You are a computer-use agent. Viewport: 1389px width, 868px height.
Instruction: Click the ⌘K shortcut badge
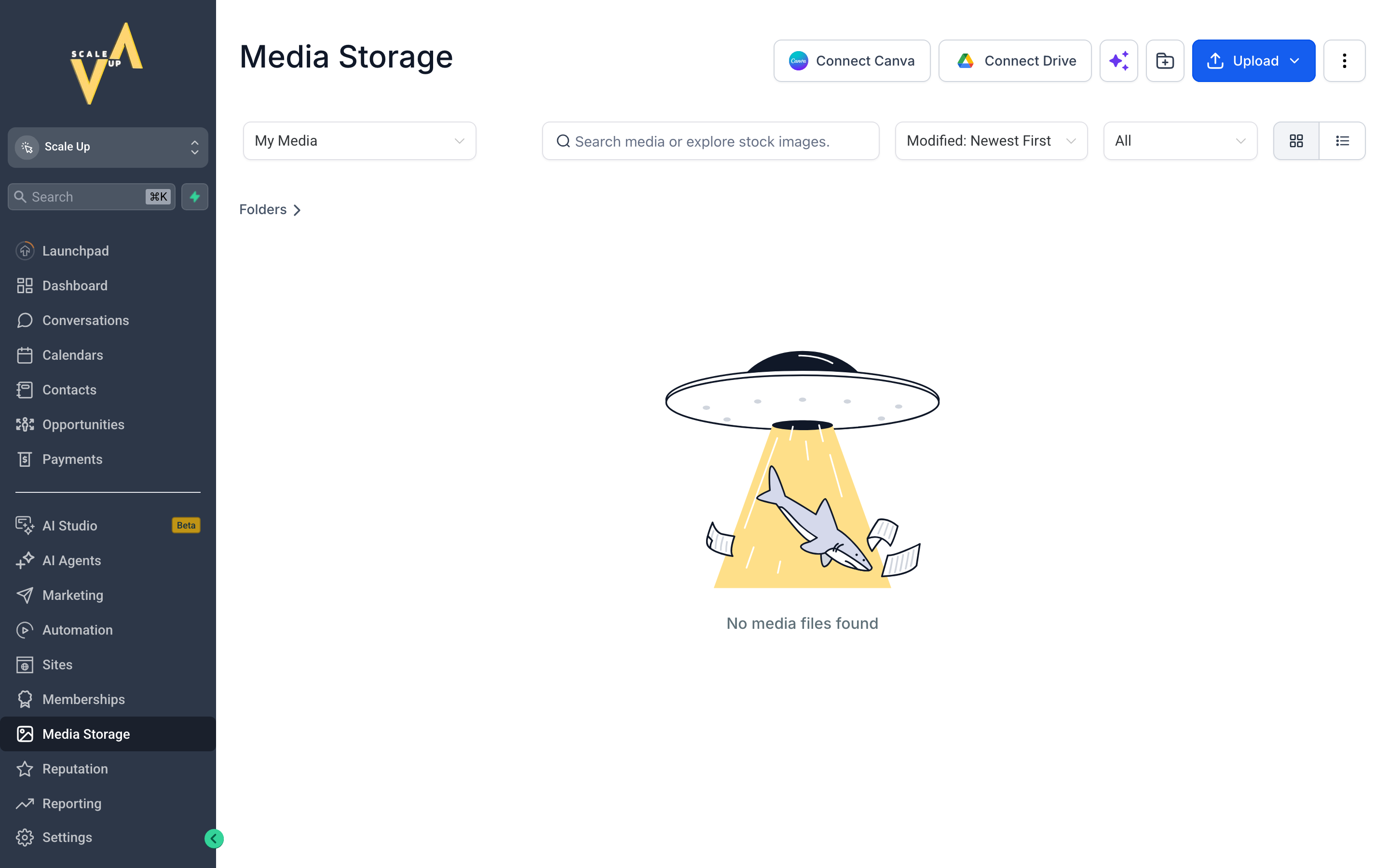click(158, 197)
